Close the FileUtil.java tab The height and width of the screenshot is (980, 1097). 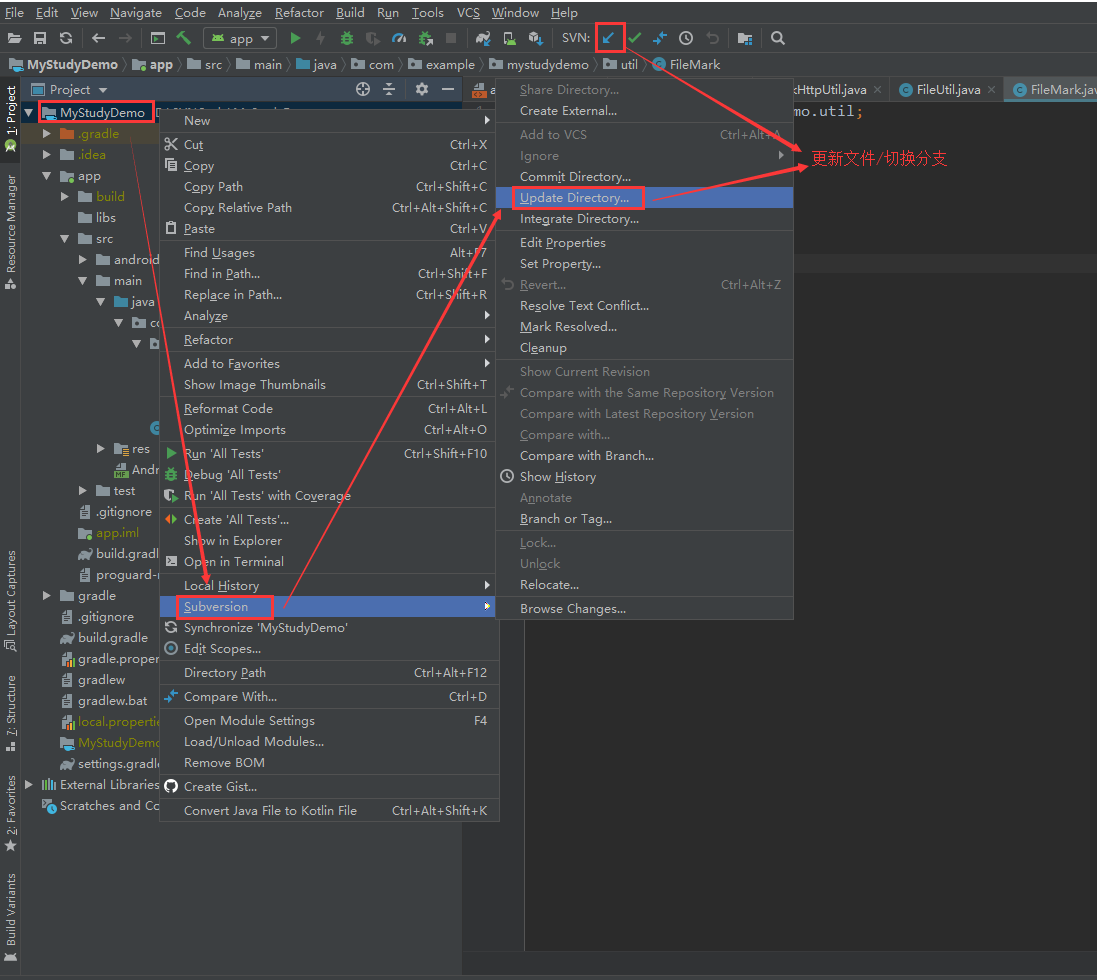[x=991, y=90]
